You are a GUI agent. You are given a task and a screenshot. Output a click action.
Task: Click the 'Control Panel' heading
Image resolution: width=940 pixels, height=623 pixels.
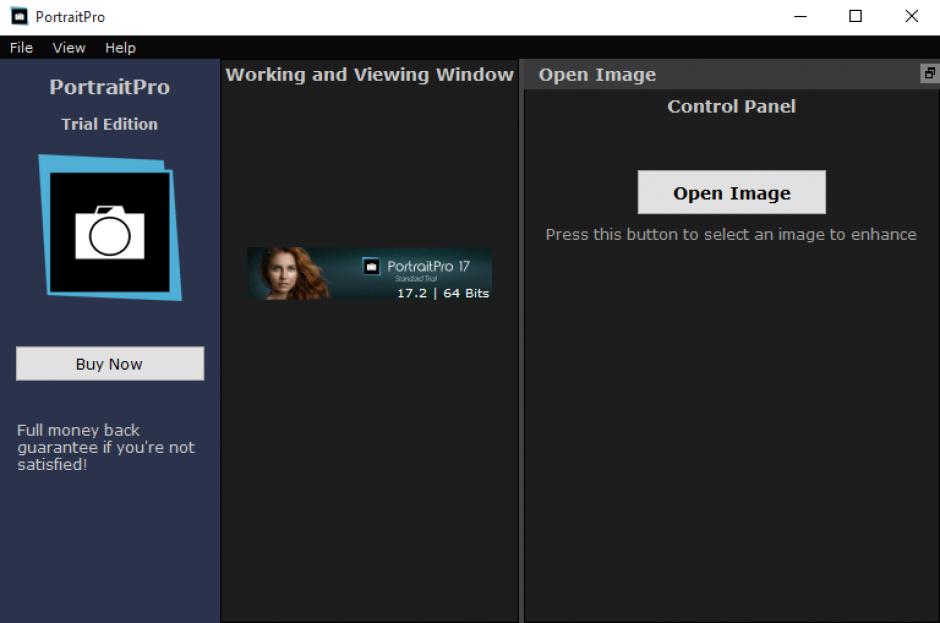(x=731, y=106)
